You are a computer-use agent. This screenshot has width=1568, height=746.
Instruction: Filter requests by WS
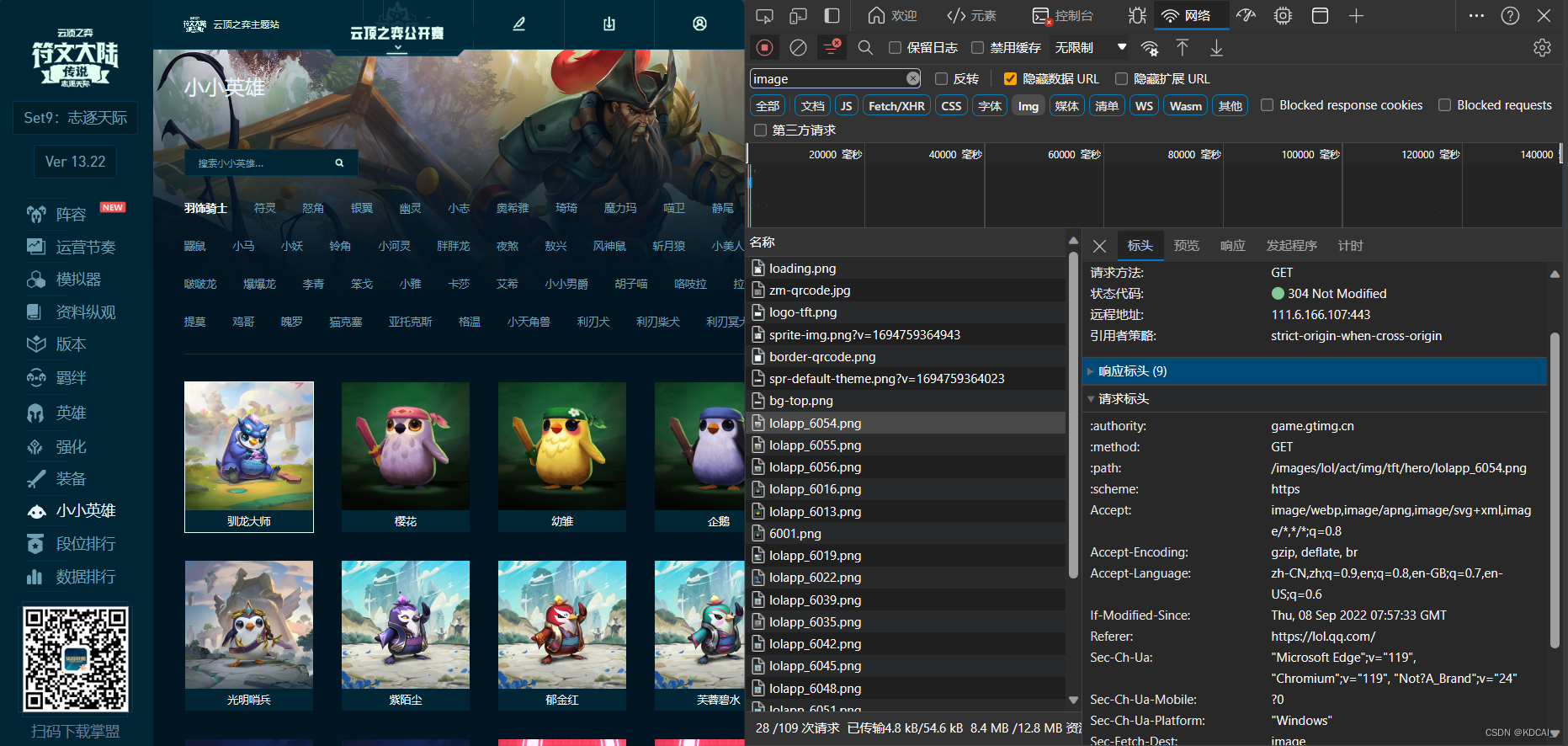tap(1144, 106)
